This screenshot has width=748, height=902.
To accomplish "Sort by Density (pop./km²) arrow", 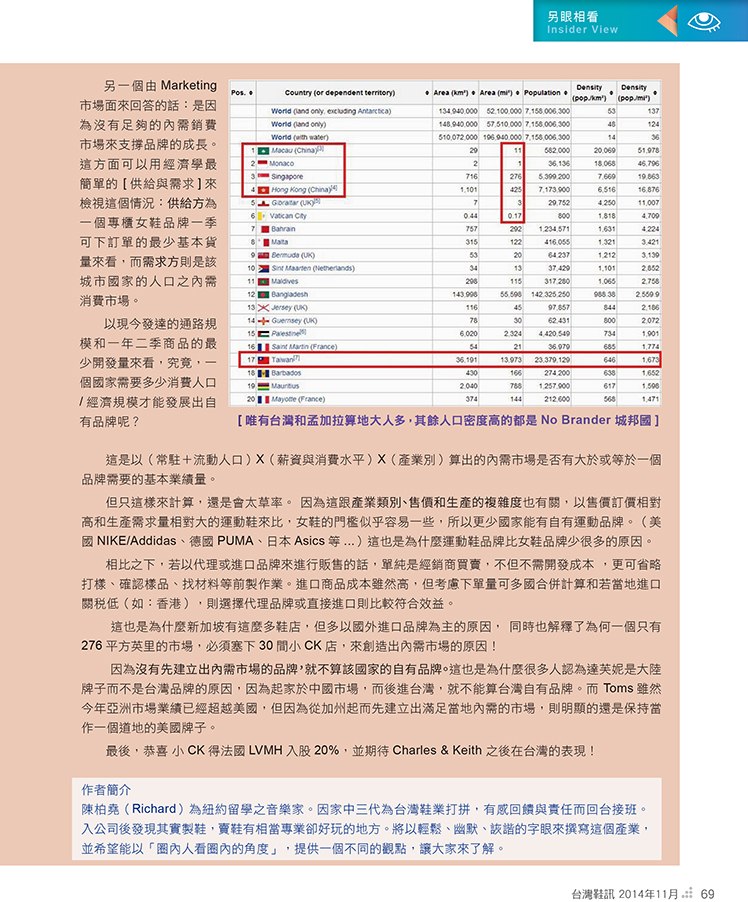I will (x=611, y=93).
